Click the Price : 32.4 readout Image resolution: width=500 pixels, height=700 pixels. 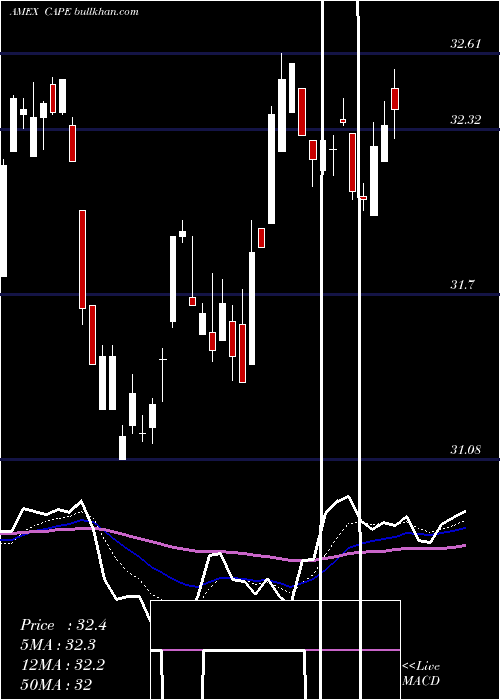pyautogui.click(x=63, y=625)
